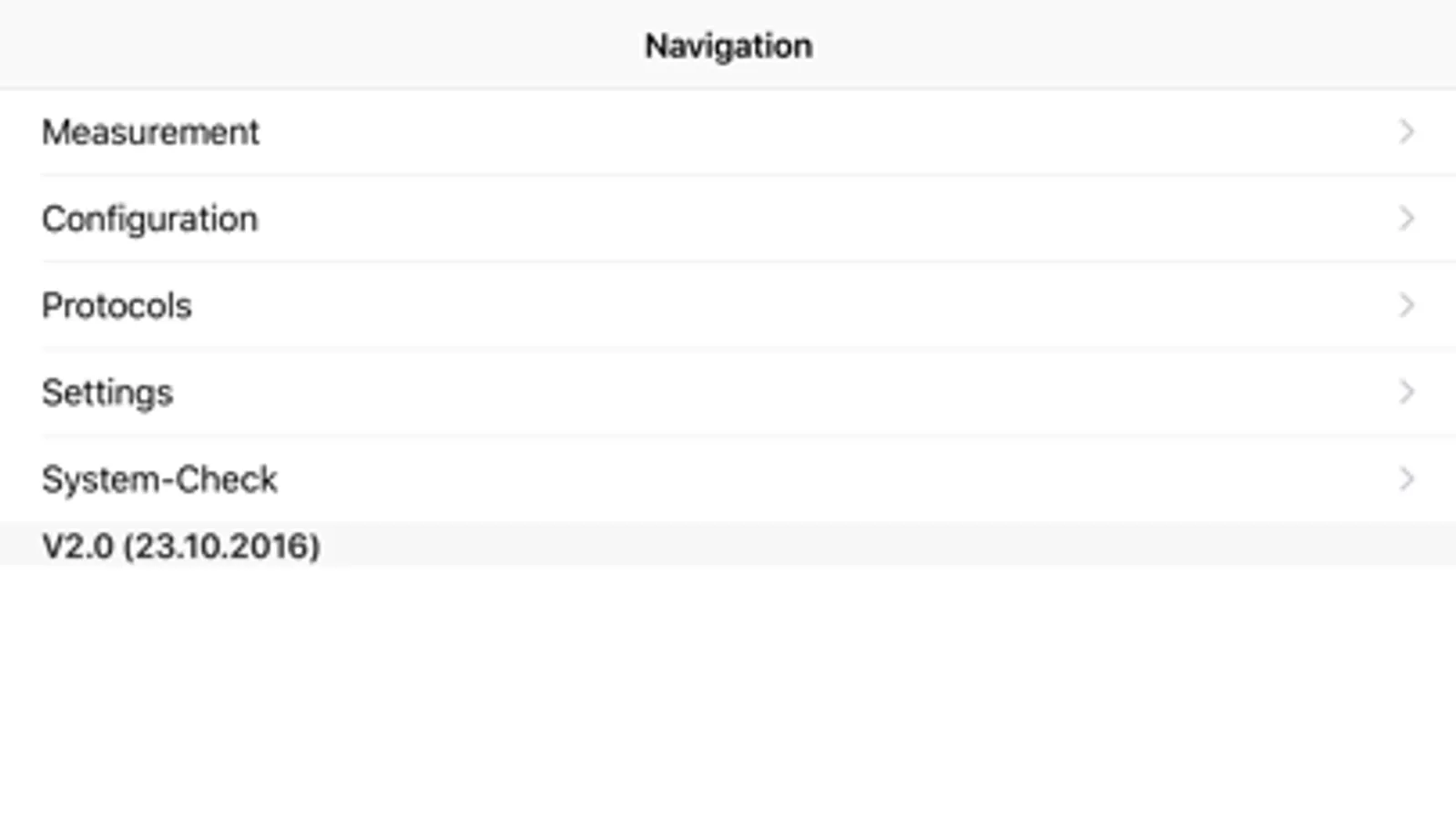1456x820 pixels.
Task: Open the Configuration menu item
Action: coord(150,220)
